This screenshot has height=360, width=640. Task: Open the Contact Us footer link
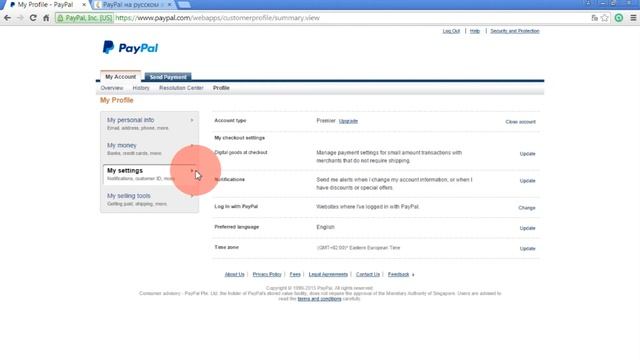[x=368, y=274]
